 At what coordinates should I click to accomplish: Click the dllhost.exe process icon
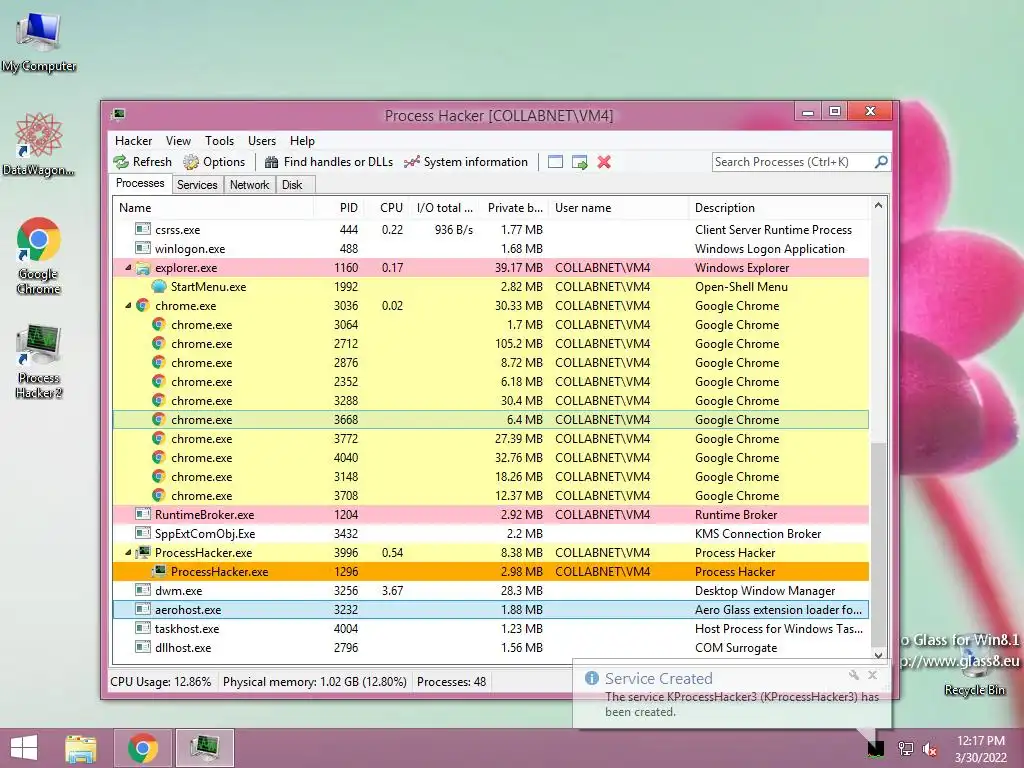coord(142,647)
